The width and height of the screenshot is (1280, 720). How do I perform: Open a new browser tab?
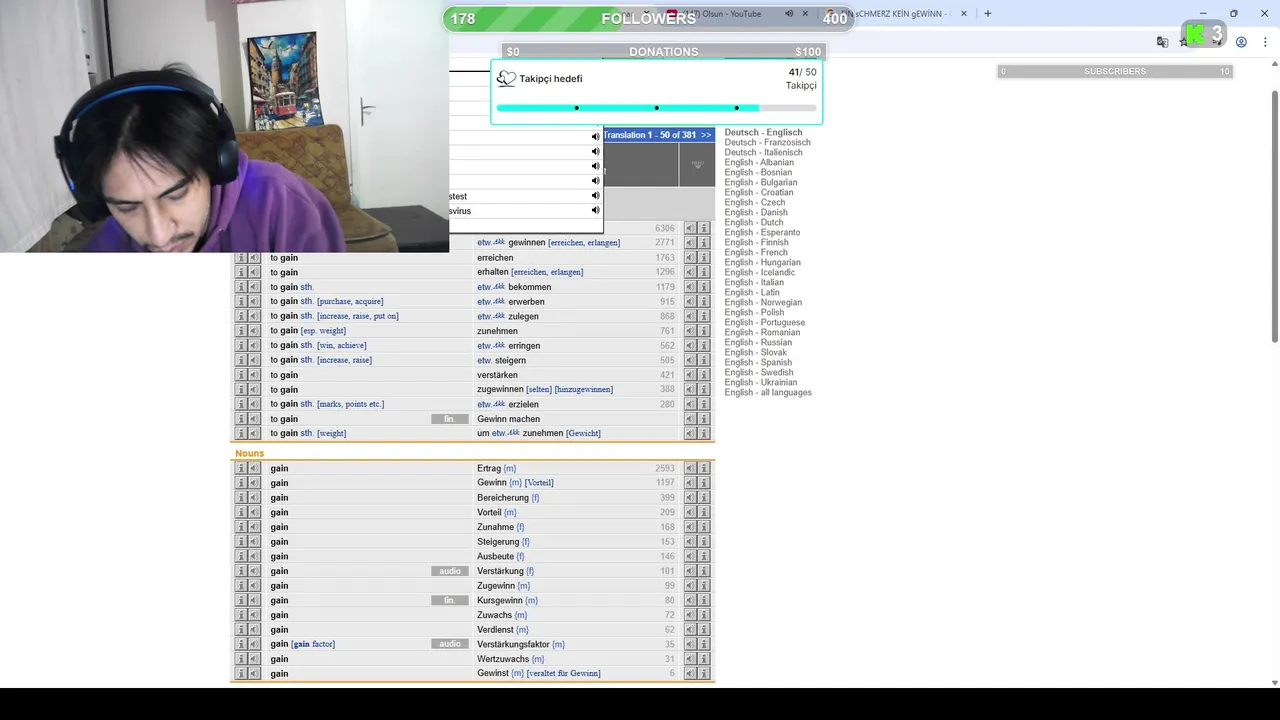pyautogui.click(x=988, y=14)
